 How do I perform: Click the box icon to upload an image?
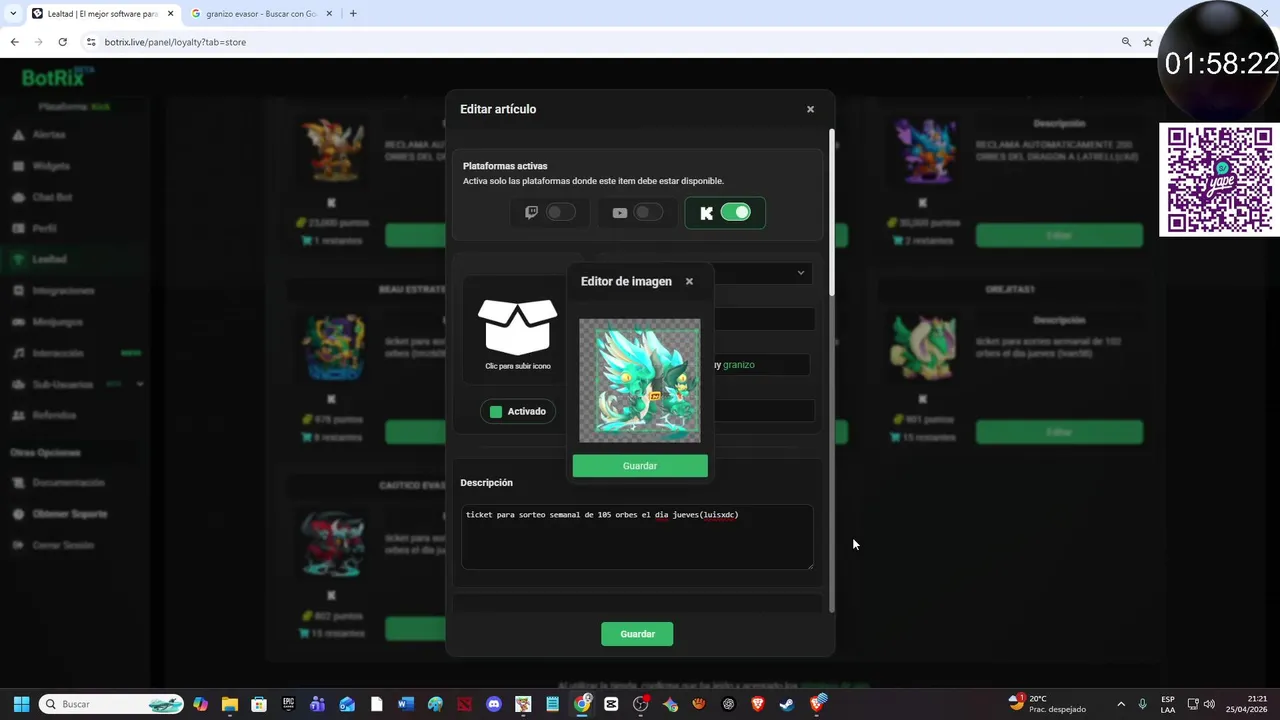518,327
